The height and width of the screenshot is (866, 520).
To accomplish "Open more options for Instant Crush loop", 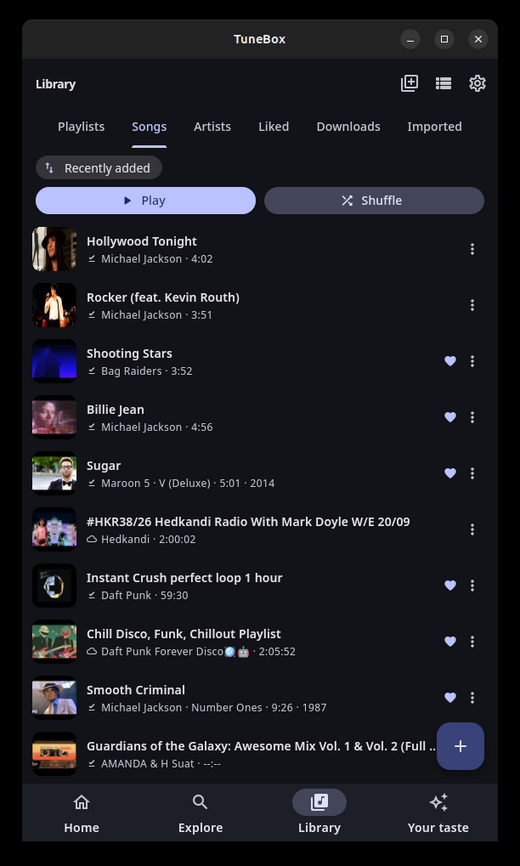I will (x=472, y=585).
